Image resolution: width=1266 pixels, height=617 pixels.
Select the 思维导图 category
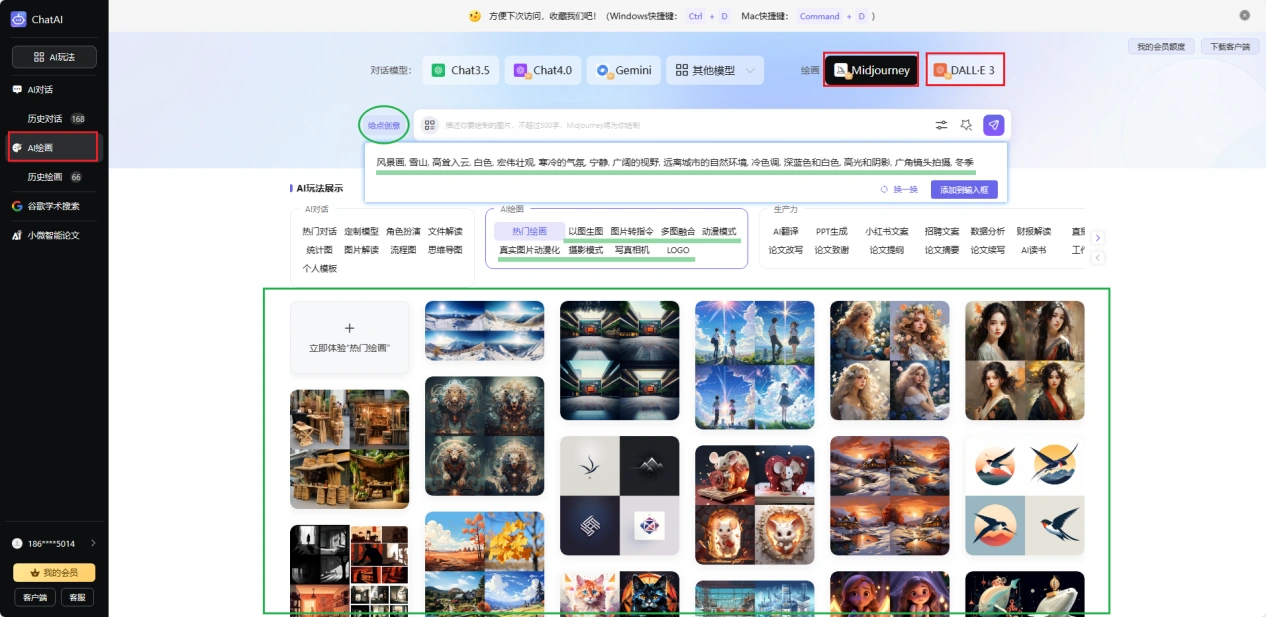[x=445, y=250]
